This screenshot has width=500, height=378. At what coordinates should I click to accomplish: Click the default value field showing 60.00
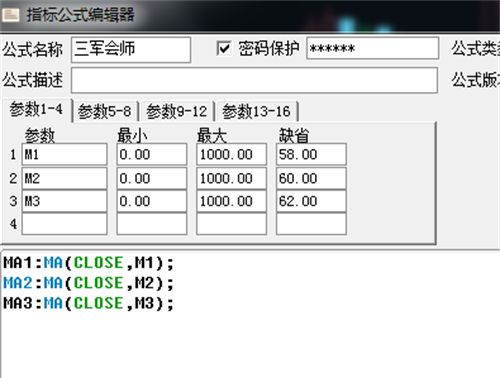click(x=311, y=178)
